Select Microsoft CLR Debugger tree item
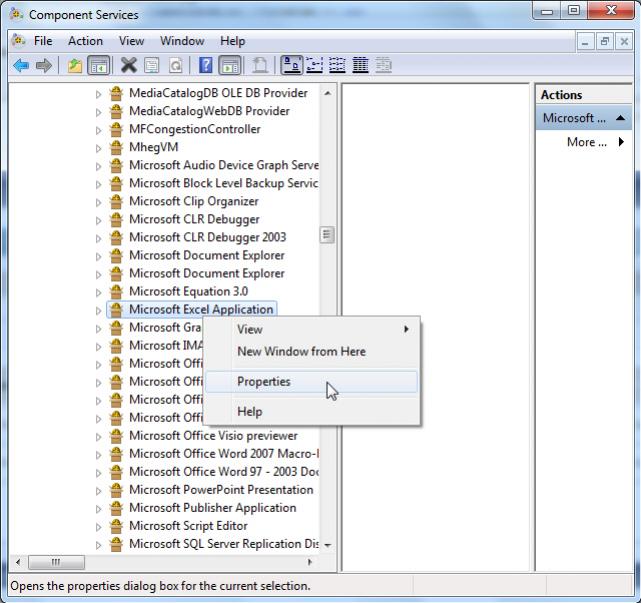The height and width of the screenshot is (603, 641). [x=194, y=220]
